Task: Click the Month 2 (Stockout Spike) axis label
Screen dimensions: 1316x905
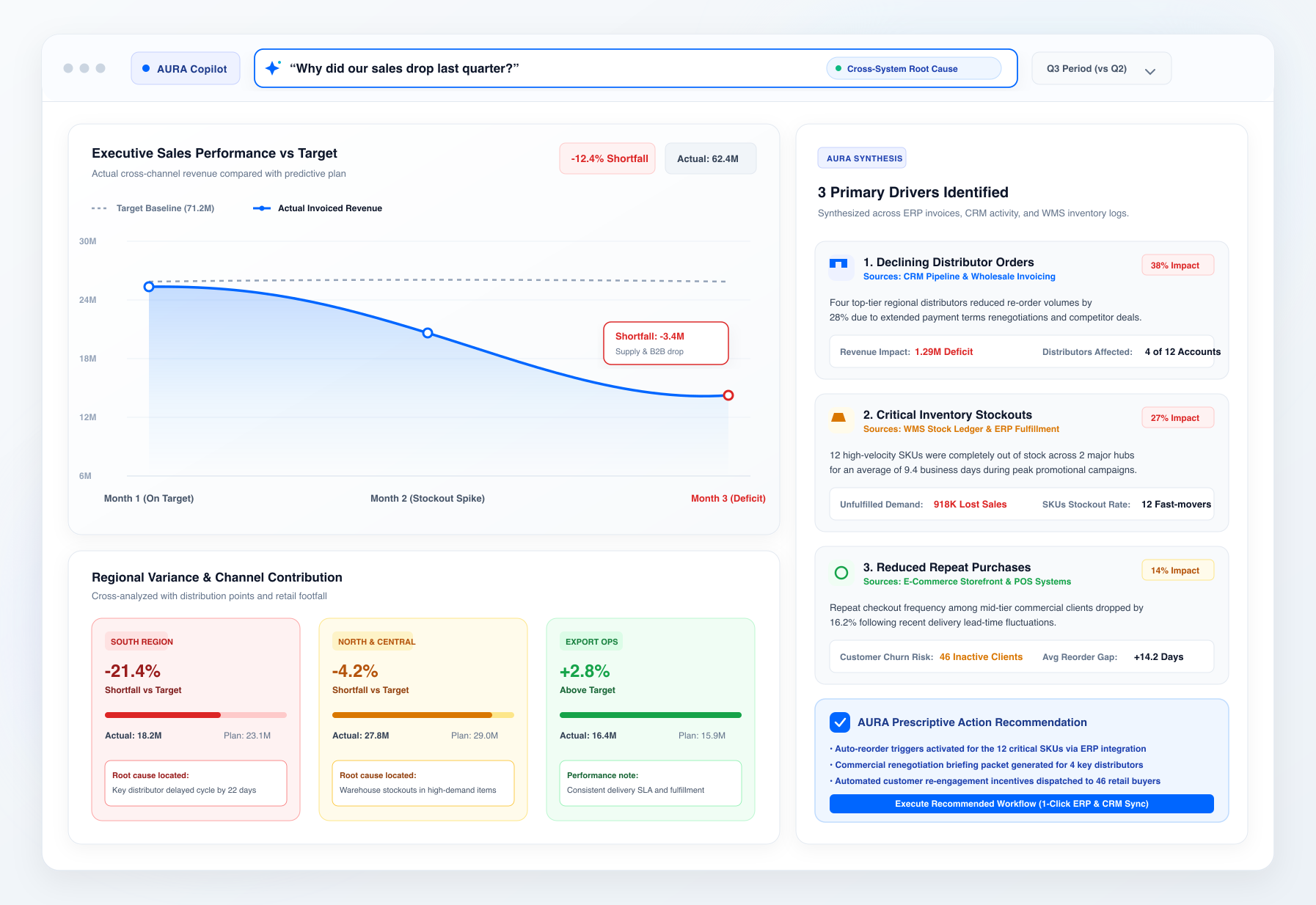Action: 428,499
